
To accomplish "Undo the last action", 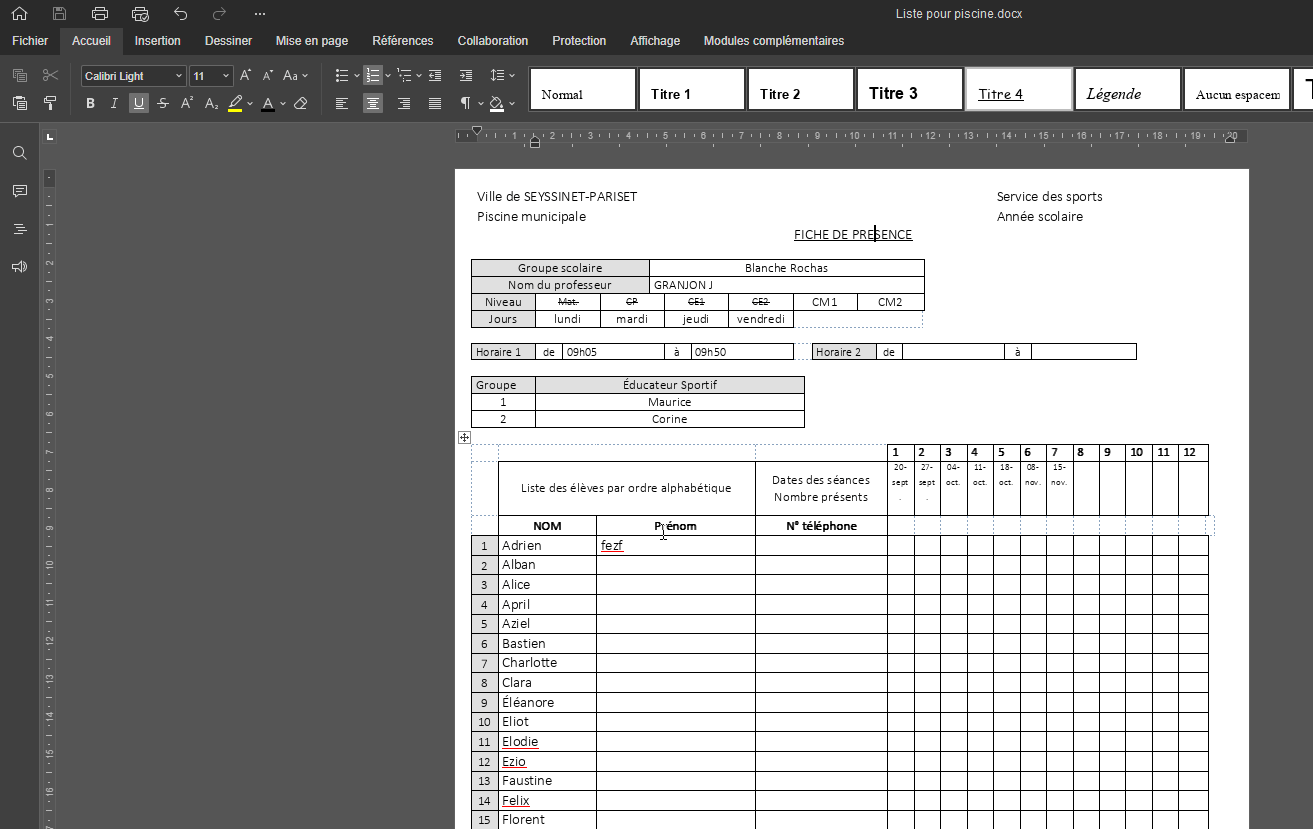I will 180,14.
